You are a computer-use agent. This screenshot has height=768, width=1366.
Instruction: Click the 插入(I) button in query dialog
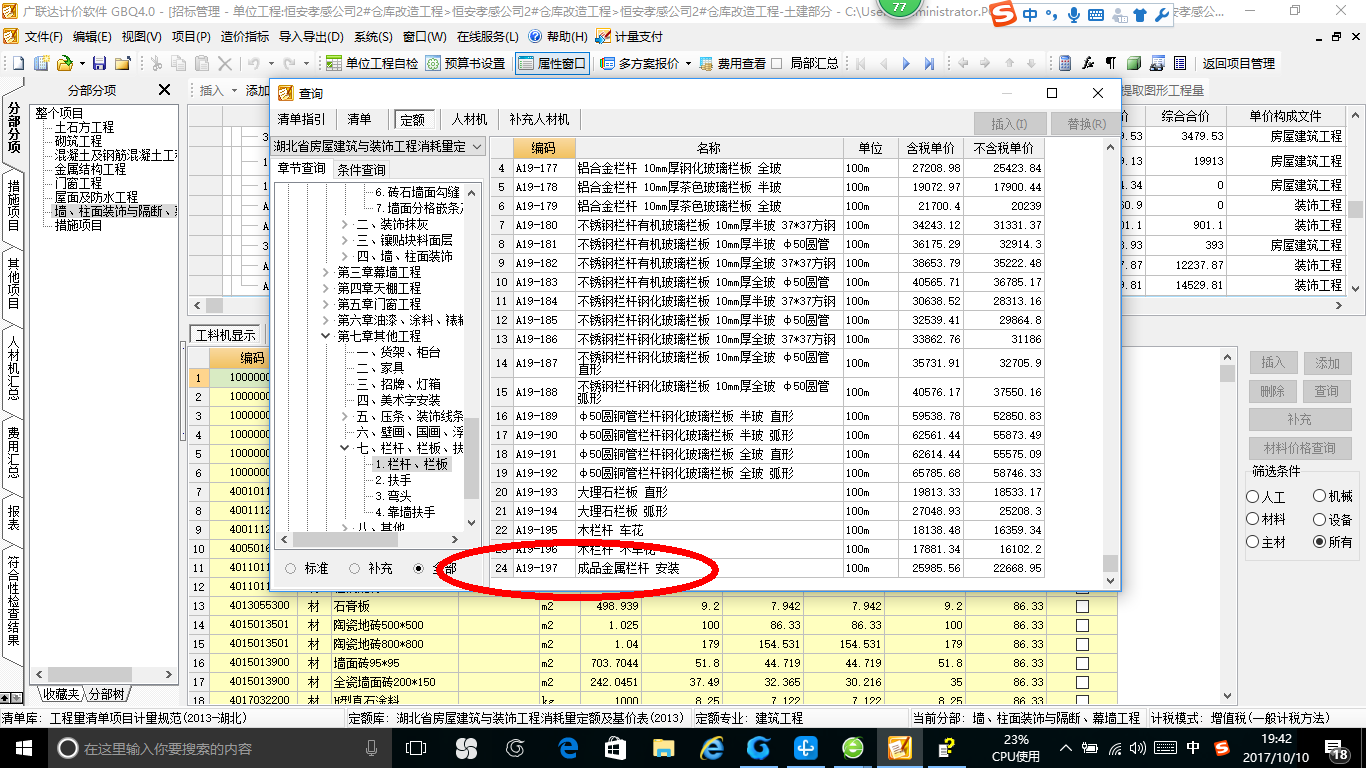pos(1009,124)
